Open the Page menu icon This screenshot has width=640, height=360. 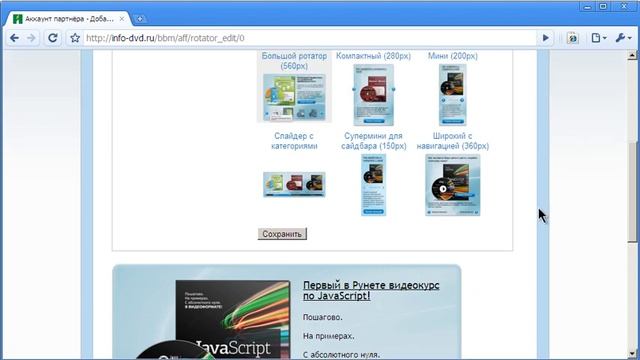click(598, 38)
